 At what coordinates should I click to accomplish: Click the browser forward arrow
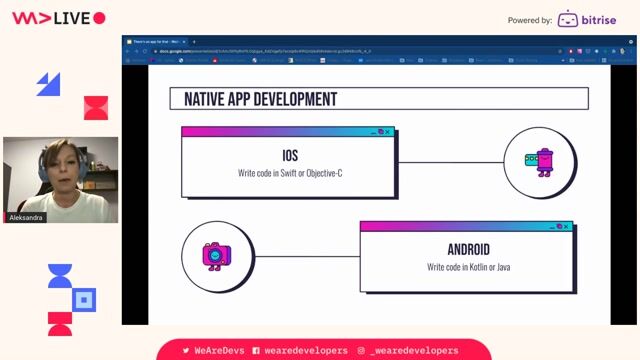pos(136,51)
